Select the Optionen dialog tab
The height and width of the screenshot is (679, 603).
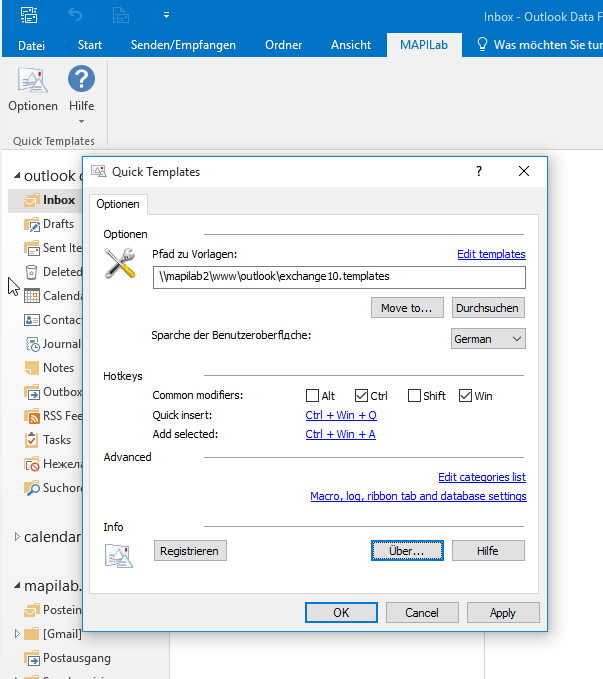coord(118,204)
